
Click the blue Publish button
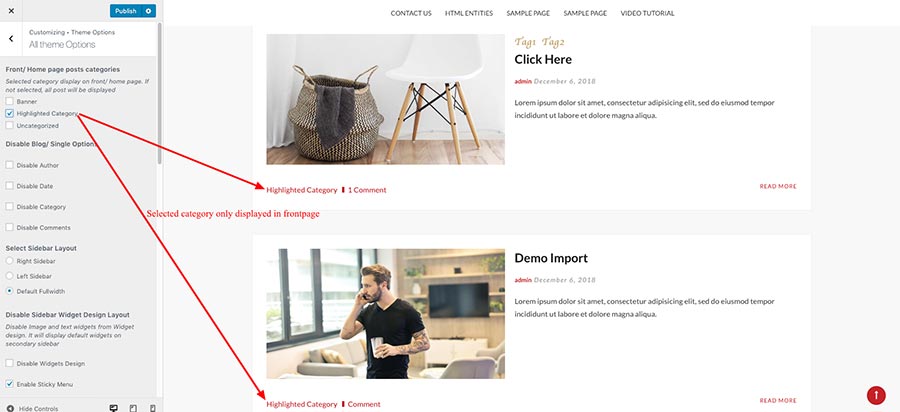coord(126,11)
